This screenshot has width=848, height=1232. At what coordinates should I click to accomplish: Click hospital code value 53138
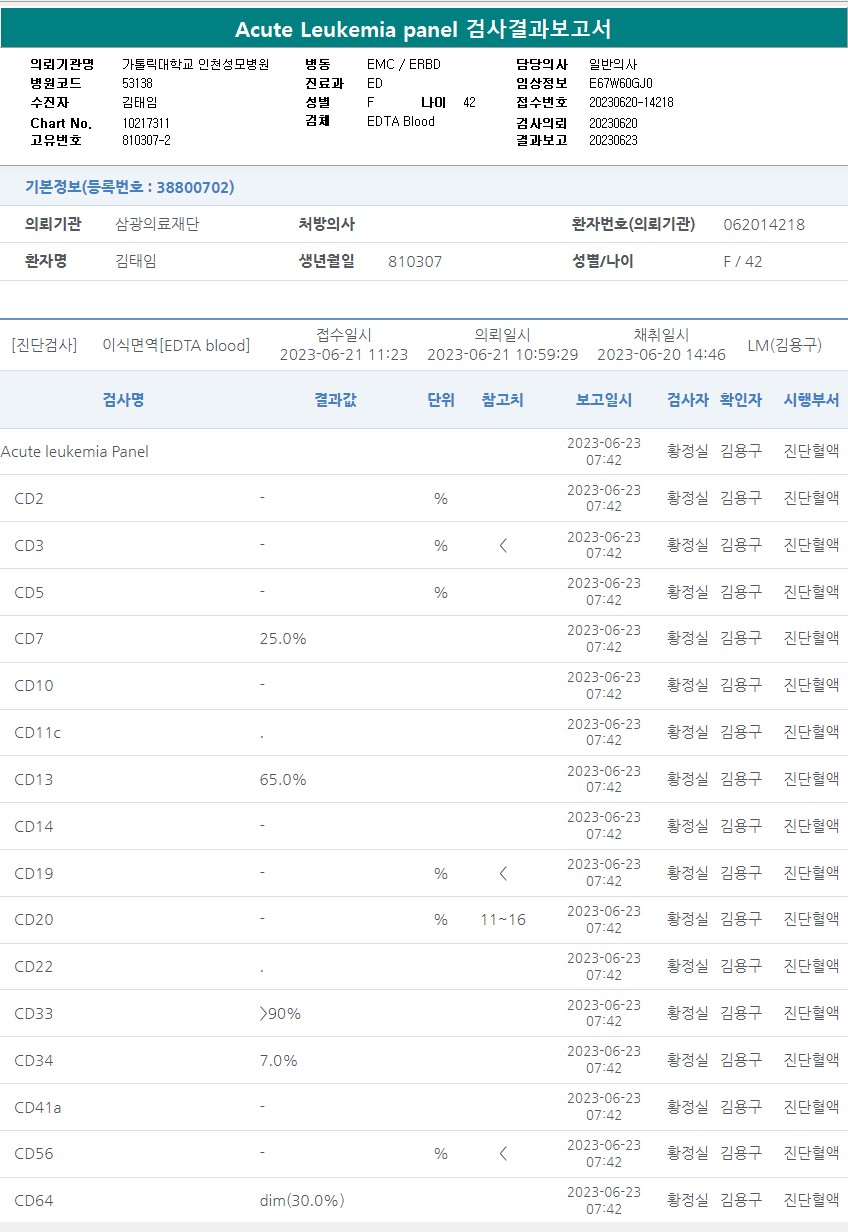[x=137, y=83]
